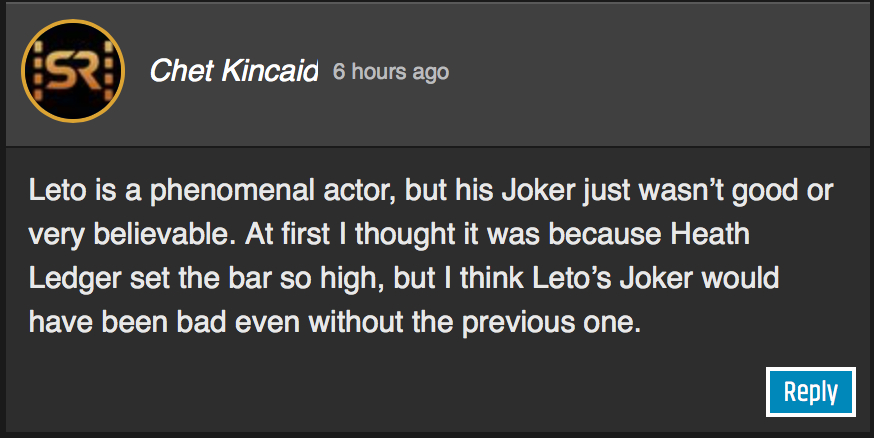Click the empty comment header bar area

[x=650, y=72]
